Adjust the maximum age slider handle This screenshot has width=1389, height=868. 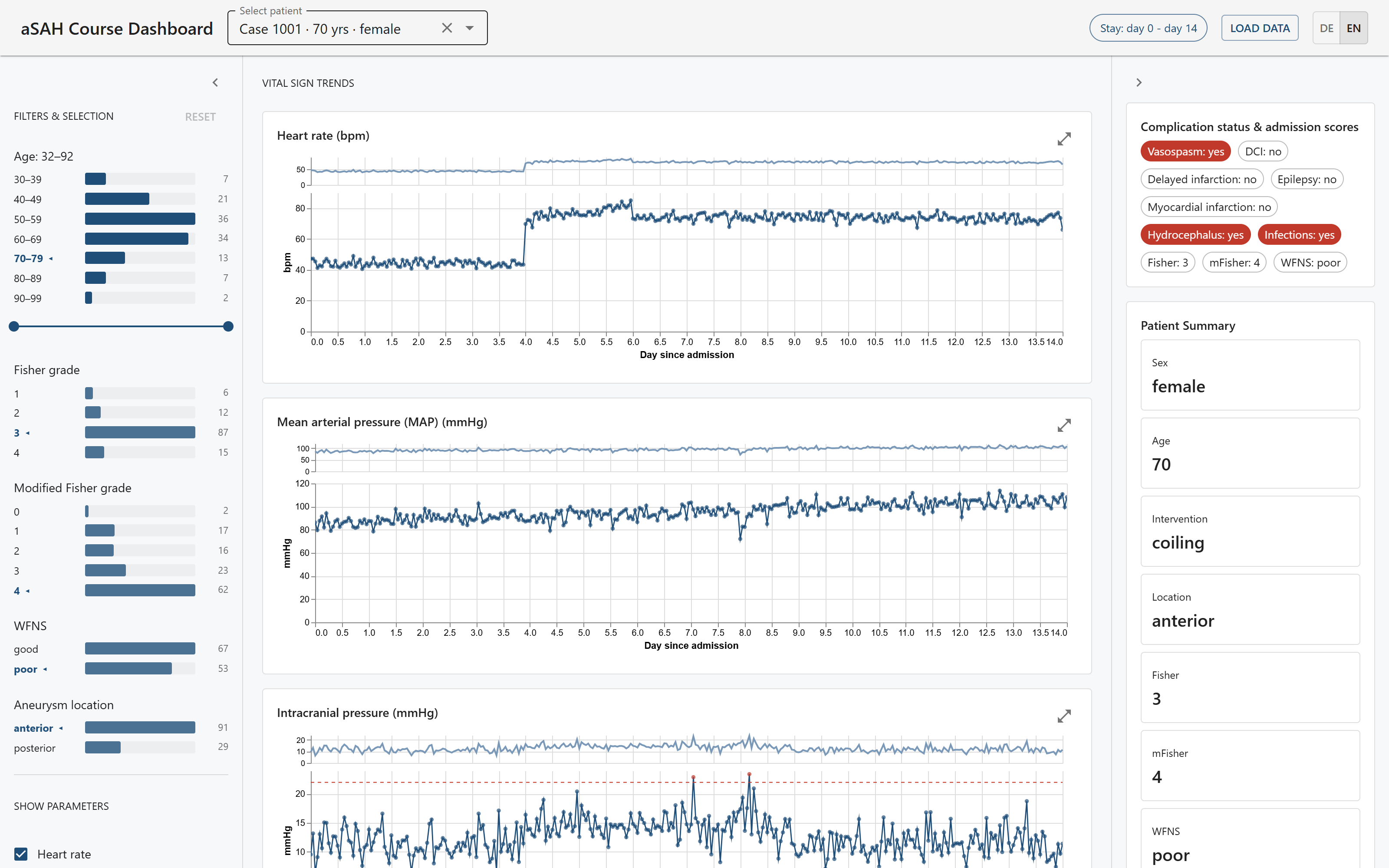[x=228, y=327]
